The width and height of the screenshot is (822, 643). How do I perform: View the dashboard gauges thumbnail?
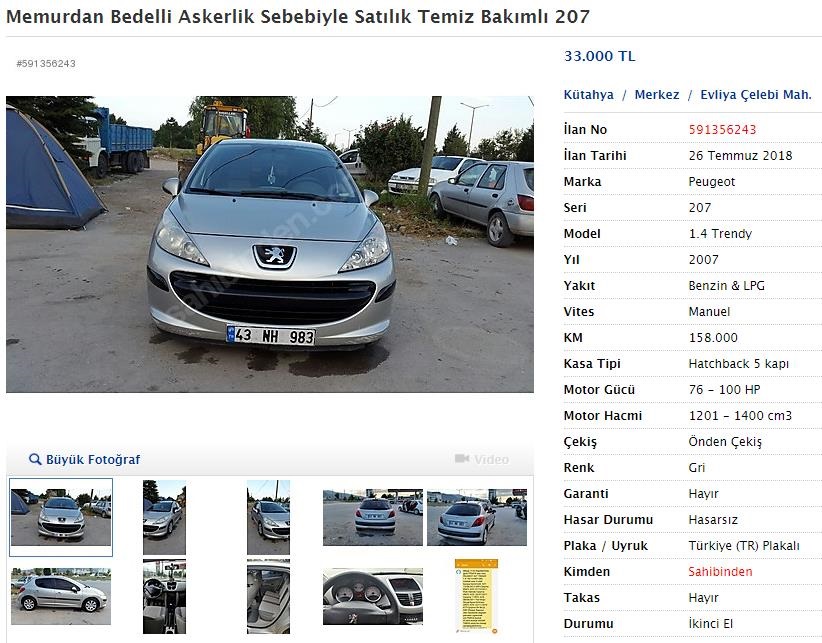click(x=372, y=596)
